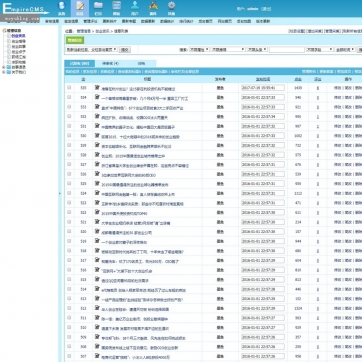Switch to the 已发布 (535) tab

(x=79, y=63)
